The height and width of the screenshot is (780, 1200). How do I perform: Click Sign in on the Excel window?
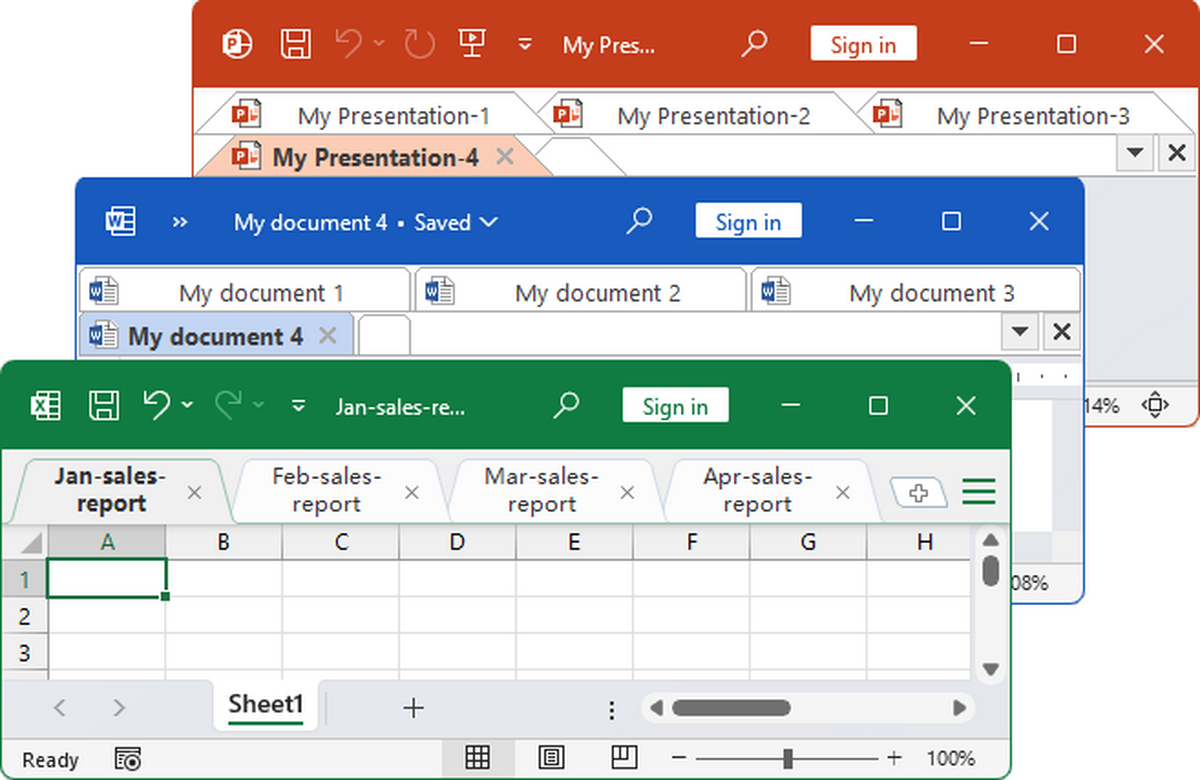(675, 406)
